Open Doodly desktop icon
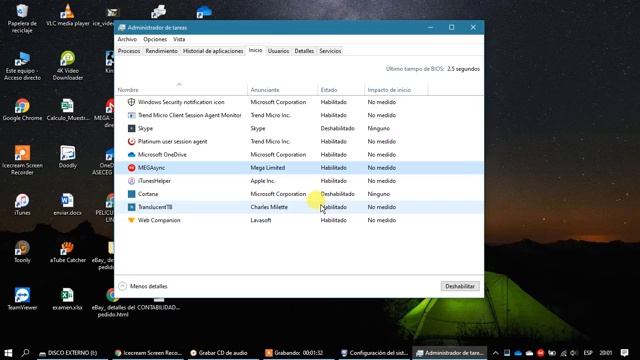640x360 pixels. 67,157
